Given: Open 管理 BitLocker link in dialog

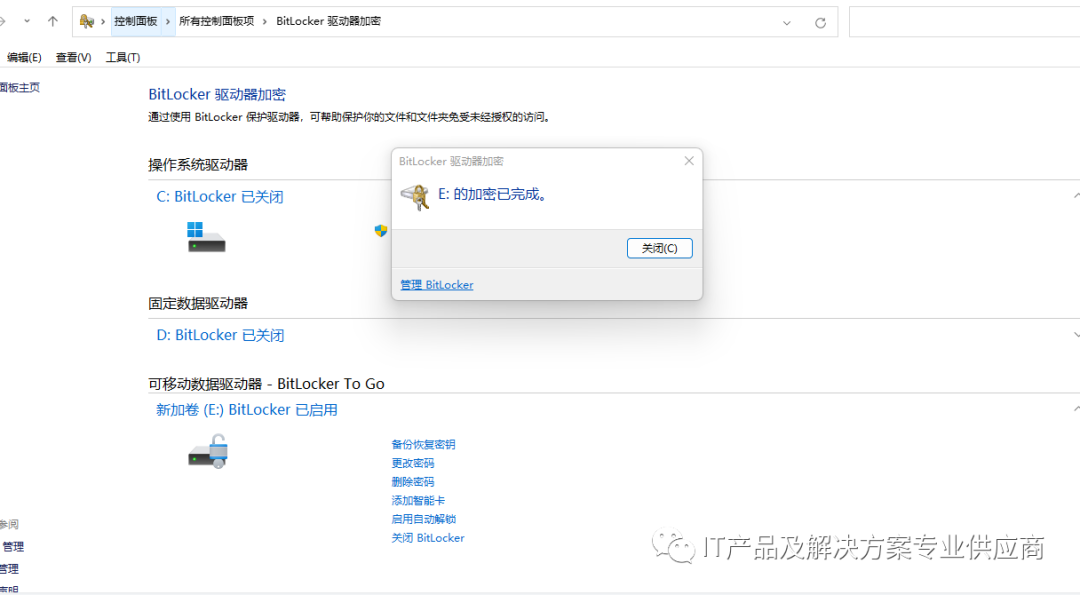Looking at the screenshot, I should pyautogui.click(x=437, y=284).
